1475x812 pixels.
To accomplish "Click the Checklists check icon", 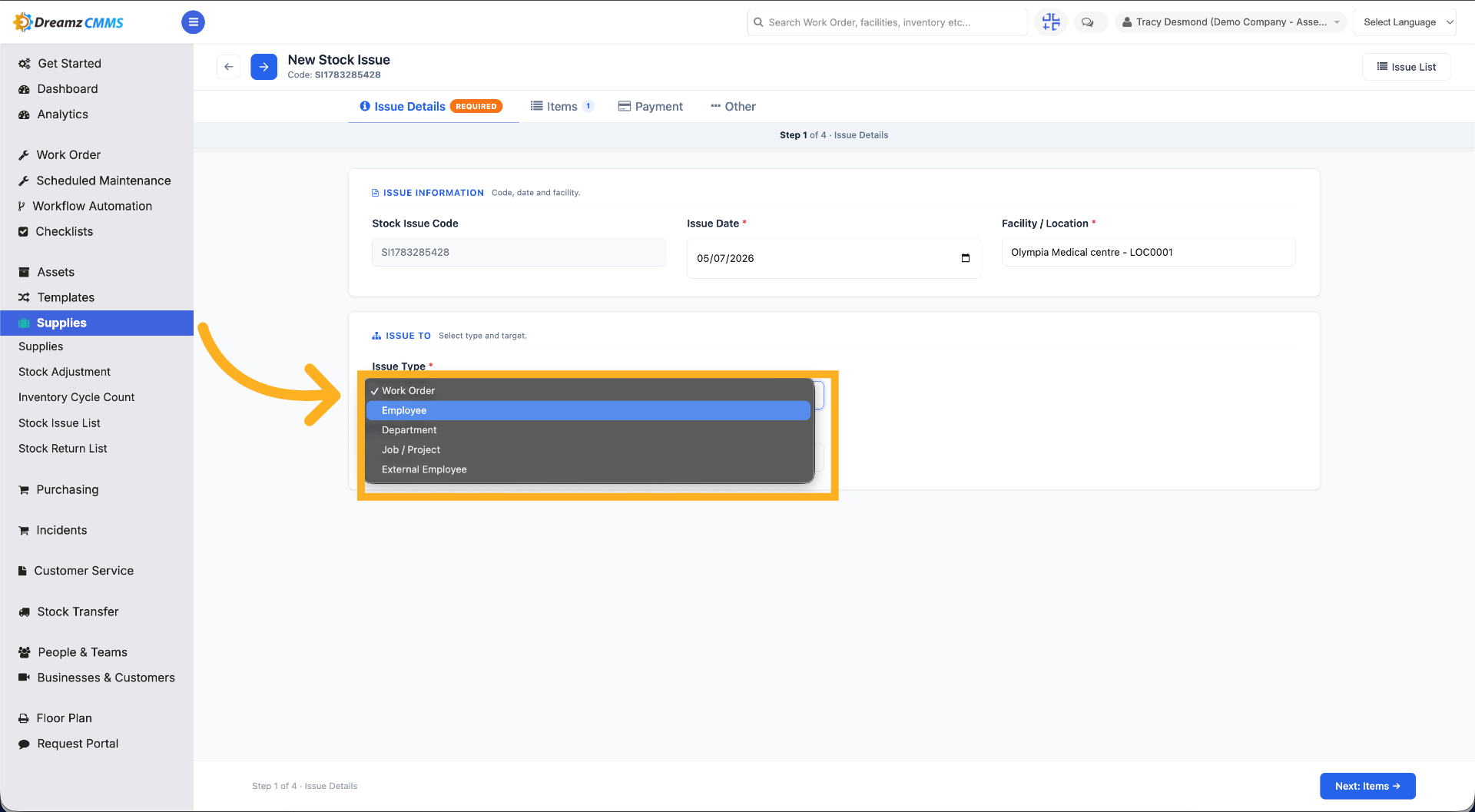I will click(23, 231).
